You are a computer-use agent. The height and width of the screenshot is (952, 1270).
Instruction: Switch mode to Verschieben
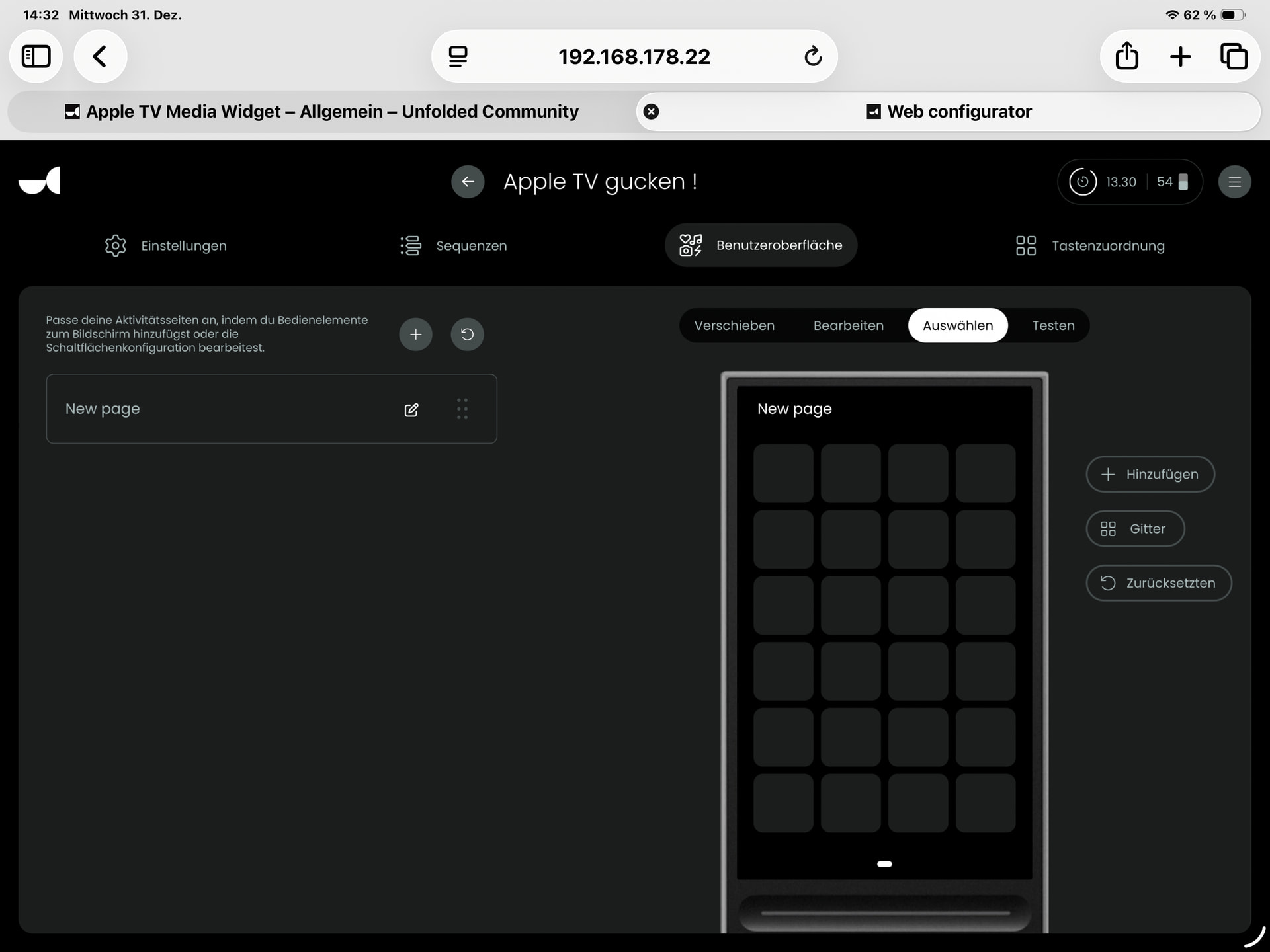click(x=734, y=325)
